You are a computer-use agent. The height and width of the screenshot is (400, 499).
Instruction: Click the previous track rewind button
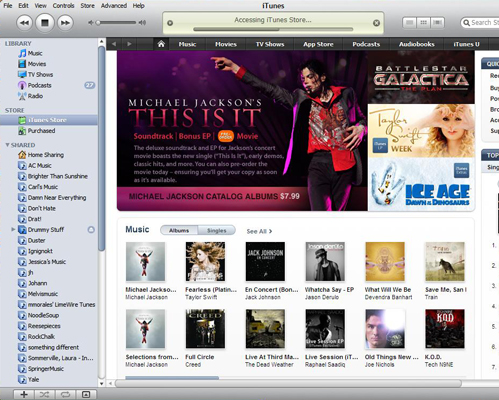[x=24, y=23]
